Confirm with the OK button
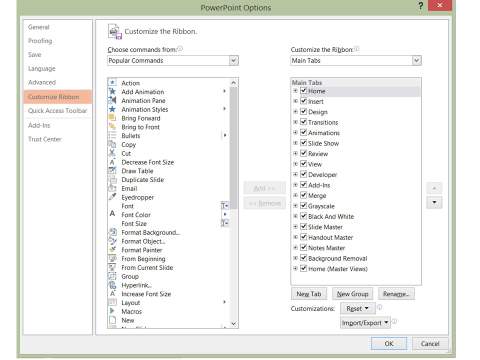This screenshot has height=360, width=480. 389,343
